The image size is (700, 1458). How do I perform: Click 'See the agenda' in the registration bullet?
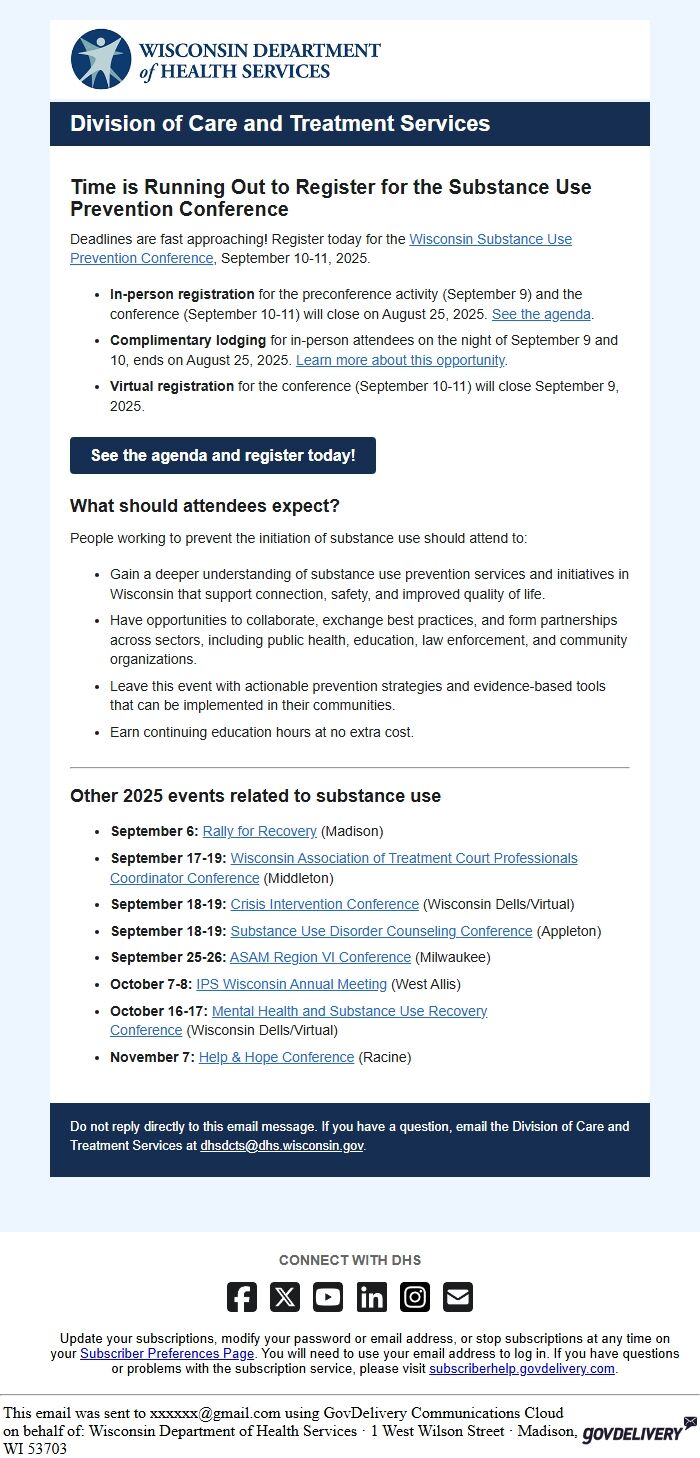tap(542, 314)
